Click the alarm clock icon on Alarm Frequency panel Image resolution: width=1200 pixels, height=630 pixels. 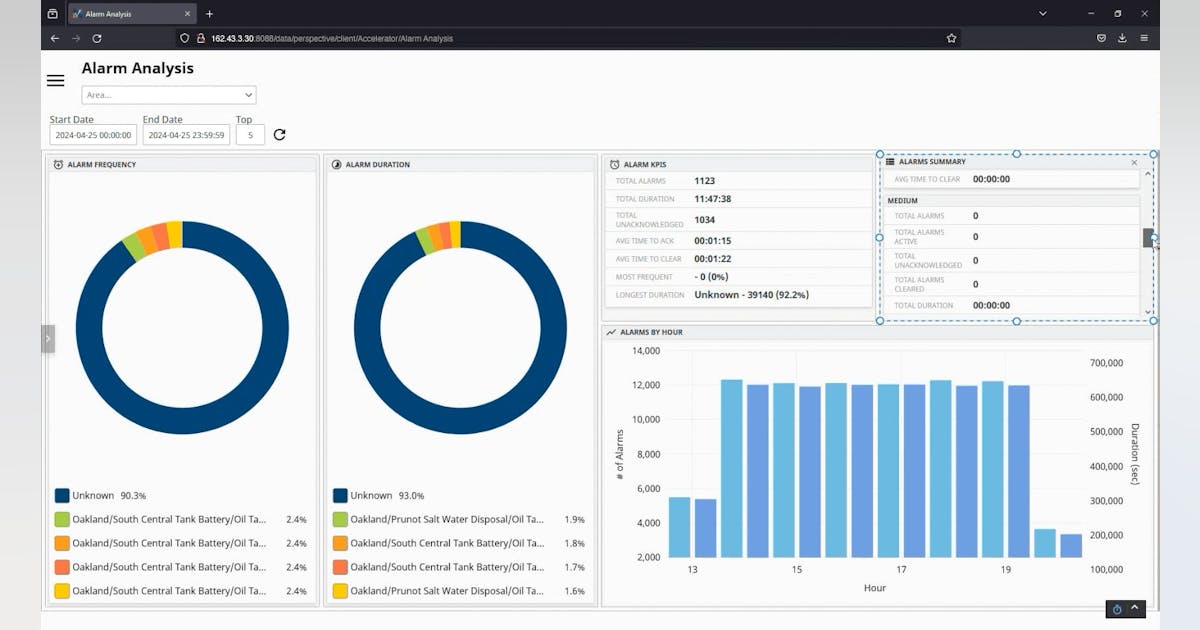tap(57, 164)
